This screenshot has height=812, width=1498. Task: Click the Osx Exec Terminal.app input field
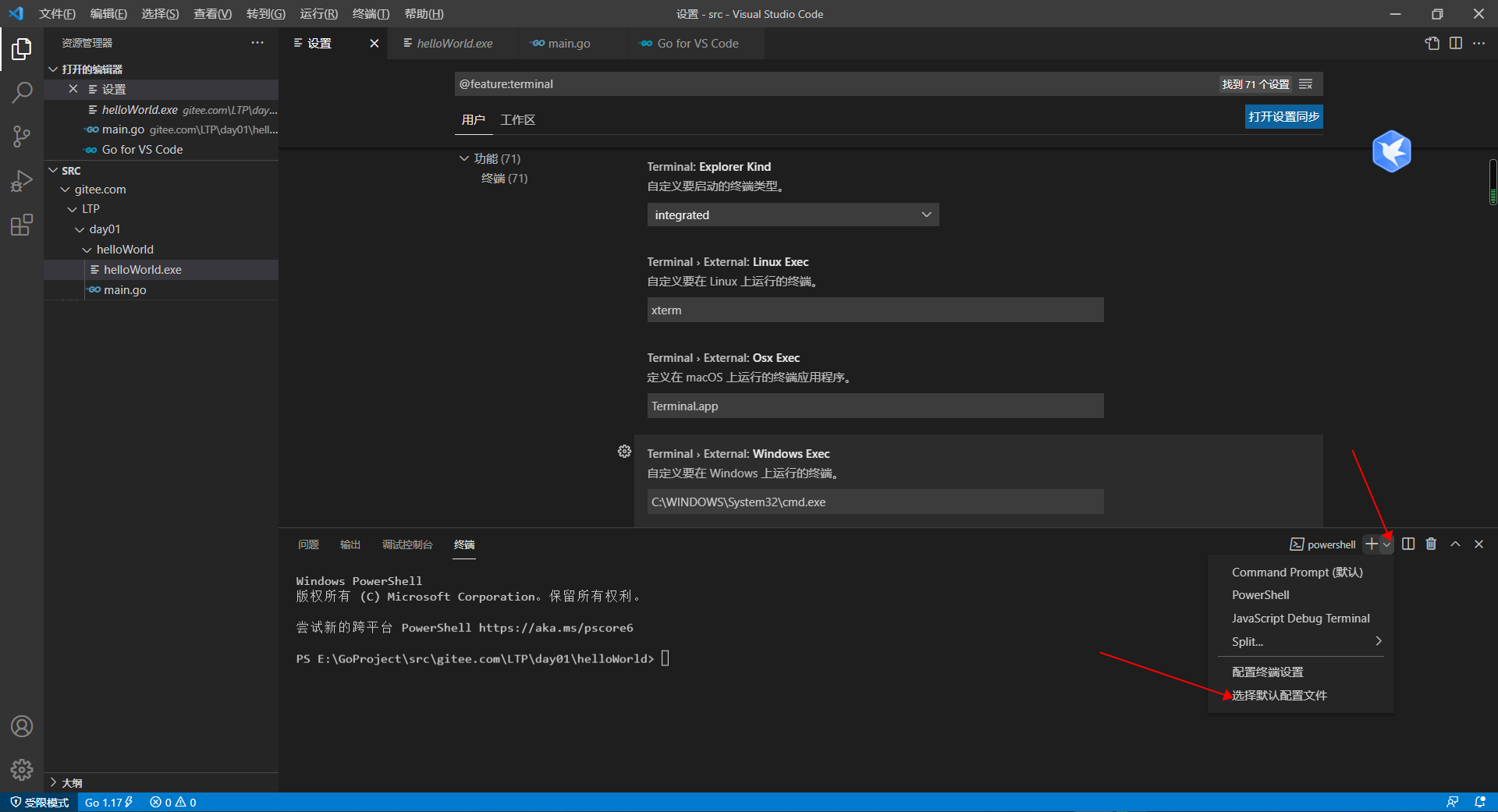875,406
